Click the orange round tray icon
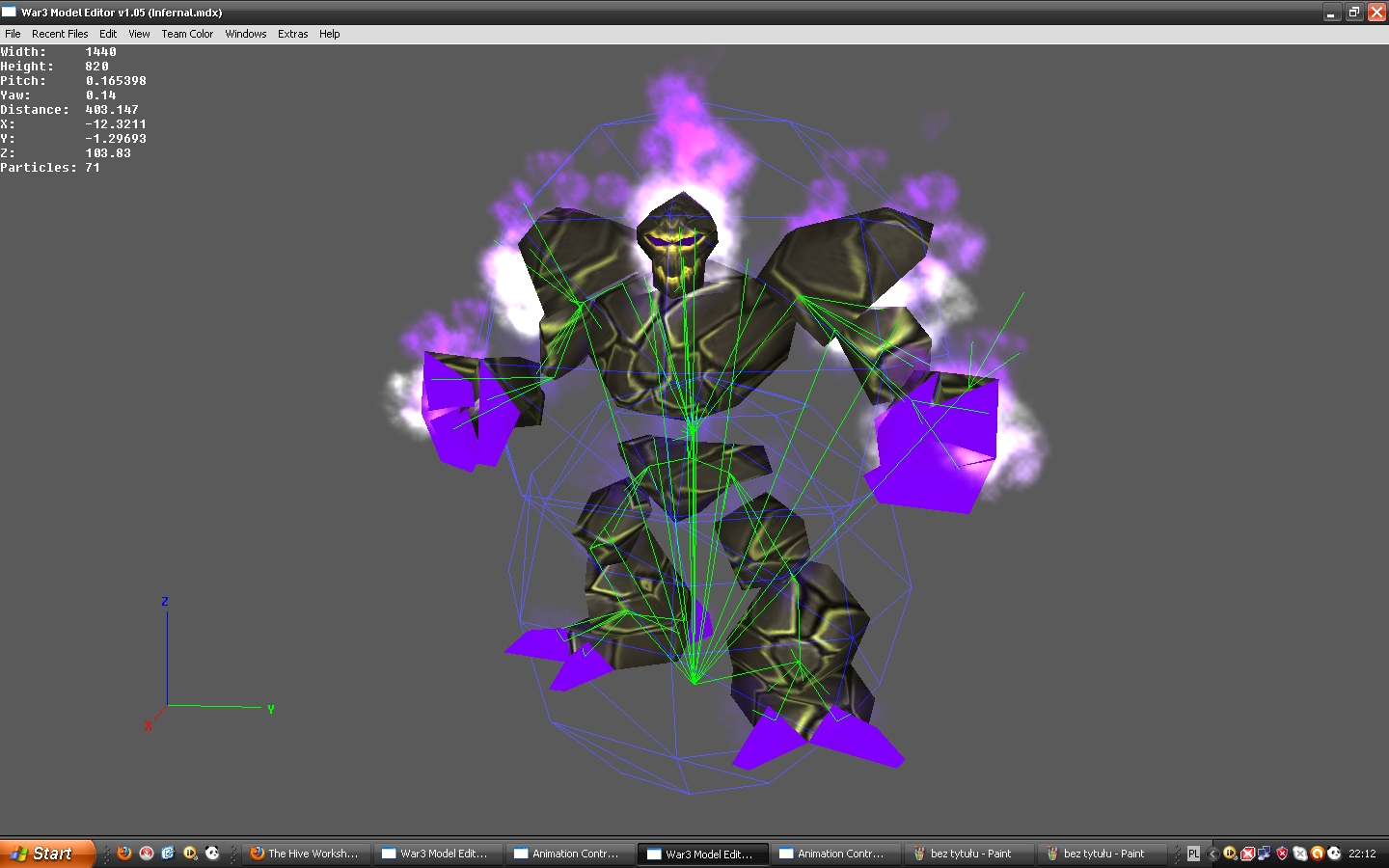 tap(1317, 854)
